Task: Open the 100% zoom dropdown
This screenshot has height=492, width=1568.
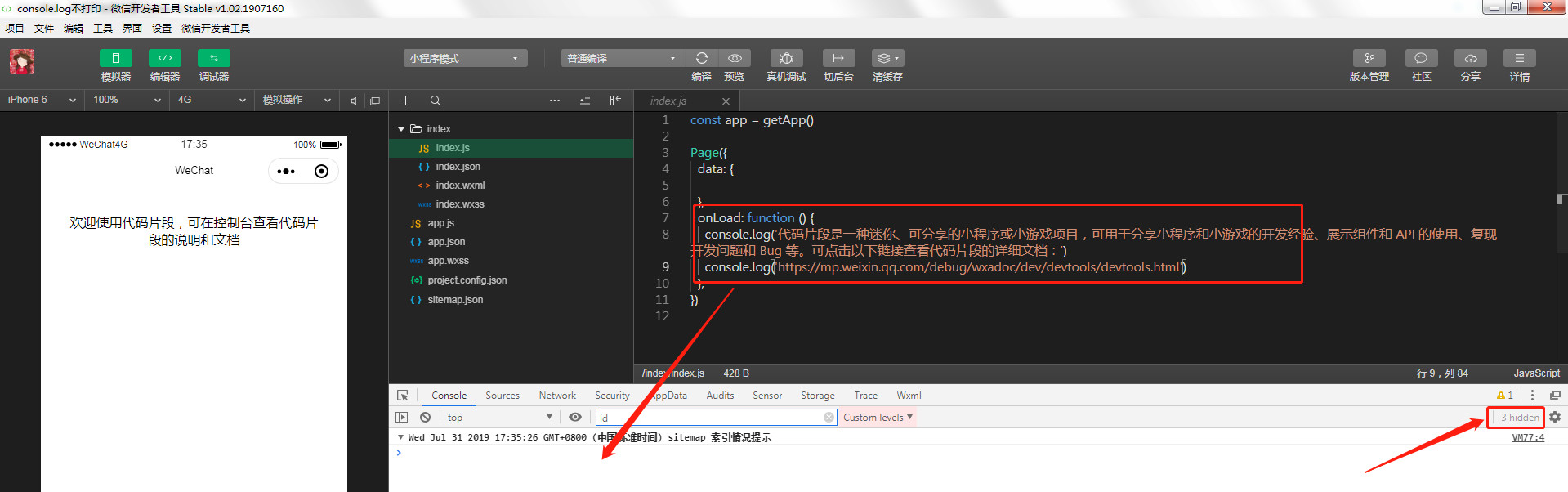Action: [127, 100]
